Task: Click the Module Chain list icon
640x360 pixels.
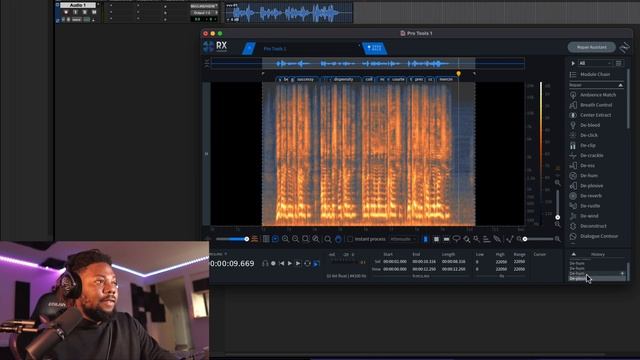Action: 573,75
